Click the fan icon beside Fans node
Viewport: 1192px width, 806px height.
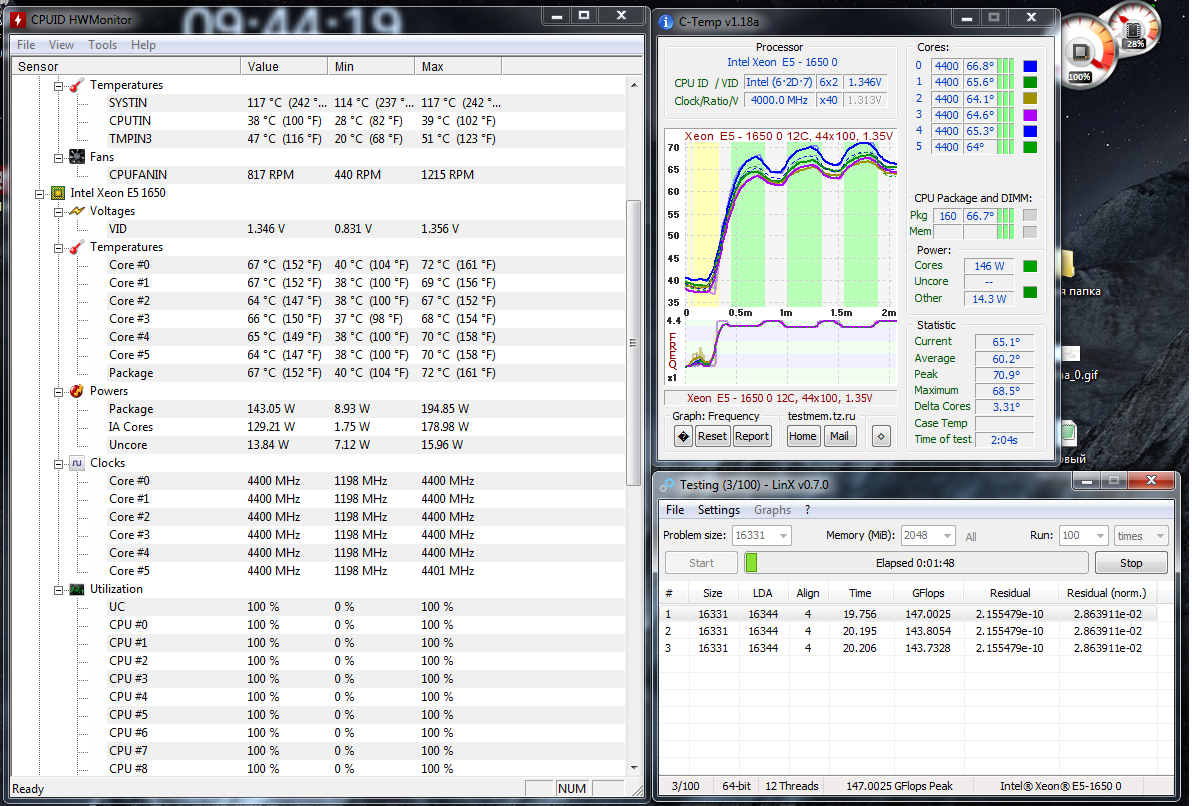coord(77,157)
